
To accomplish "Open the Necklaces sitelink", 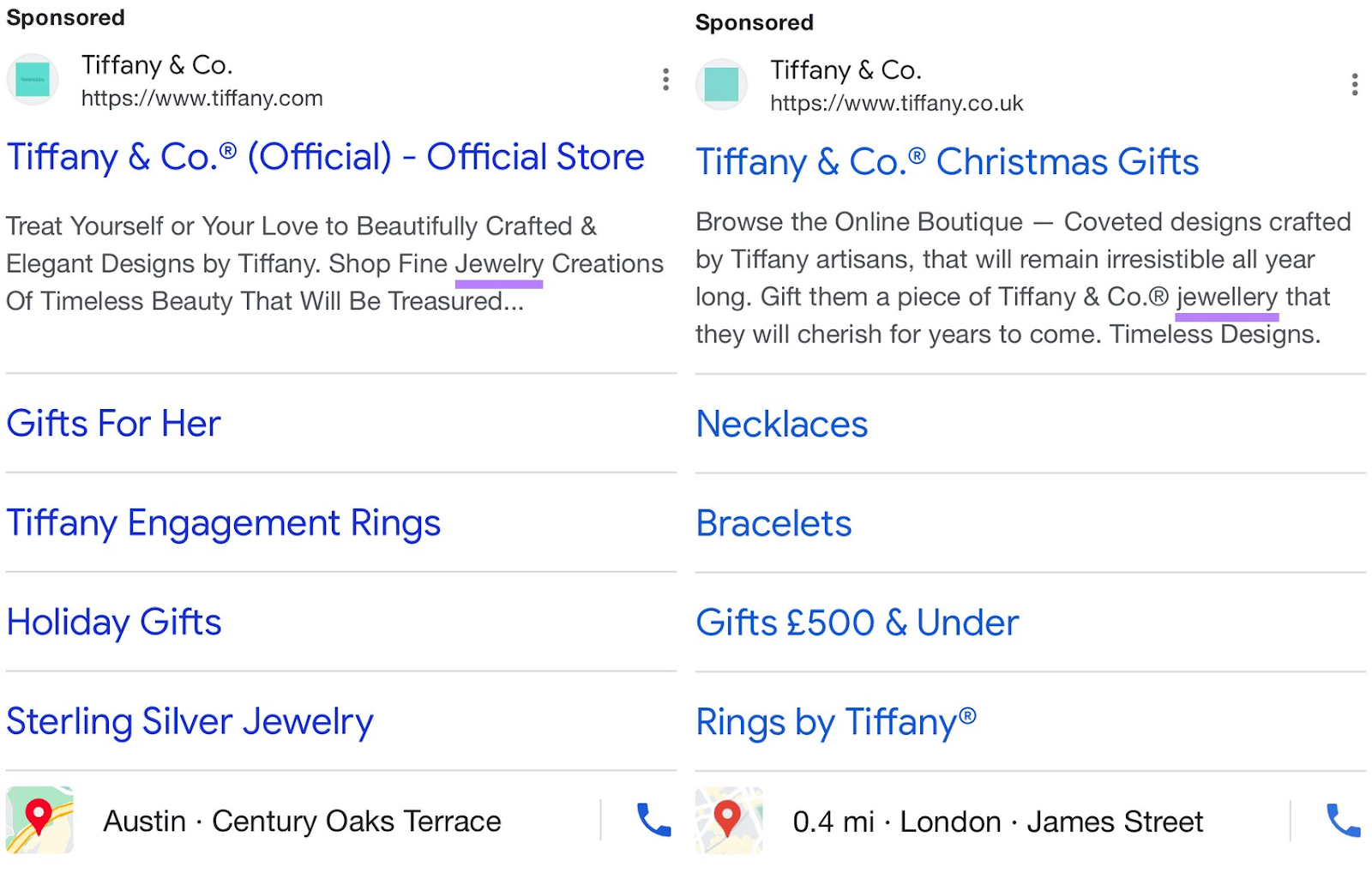I will [x=781, y=423].
